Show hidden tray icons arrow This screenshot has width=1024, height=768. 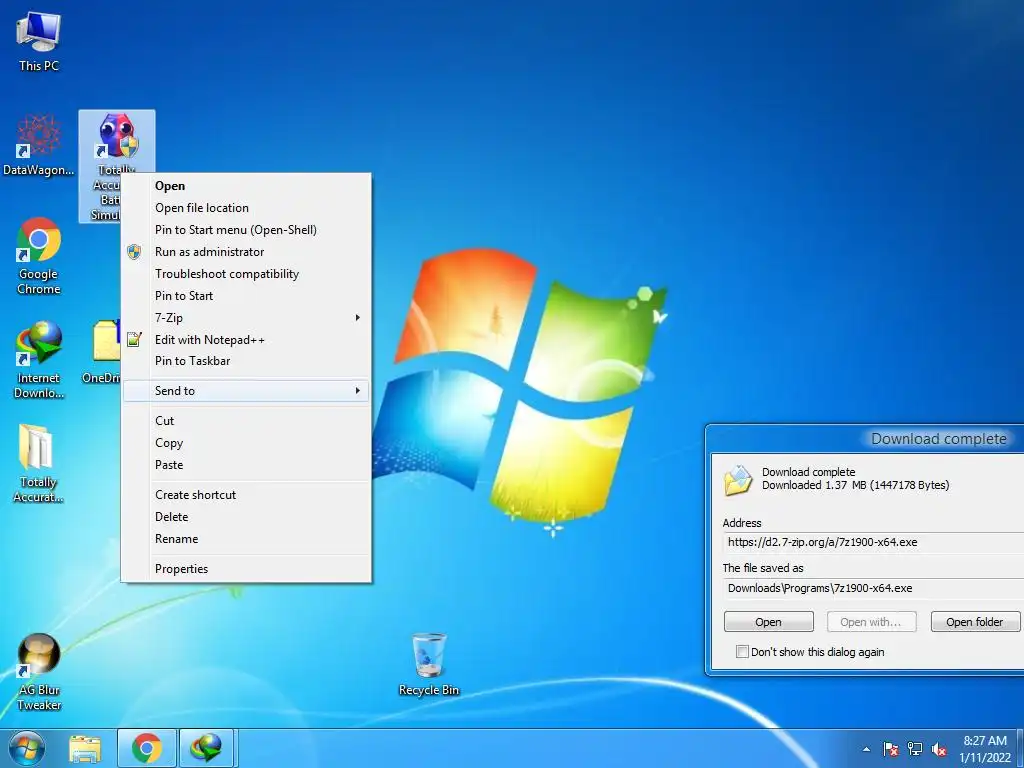[867, 749]
